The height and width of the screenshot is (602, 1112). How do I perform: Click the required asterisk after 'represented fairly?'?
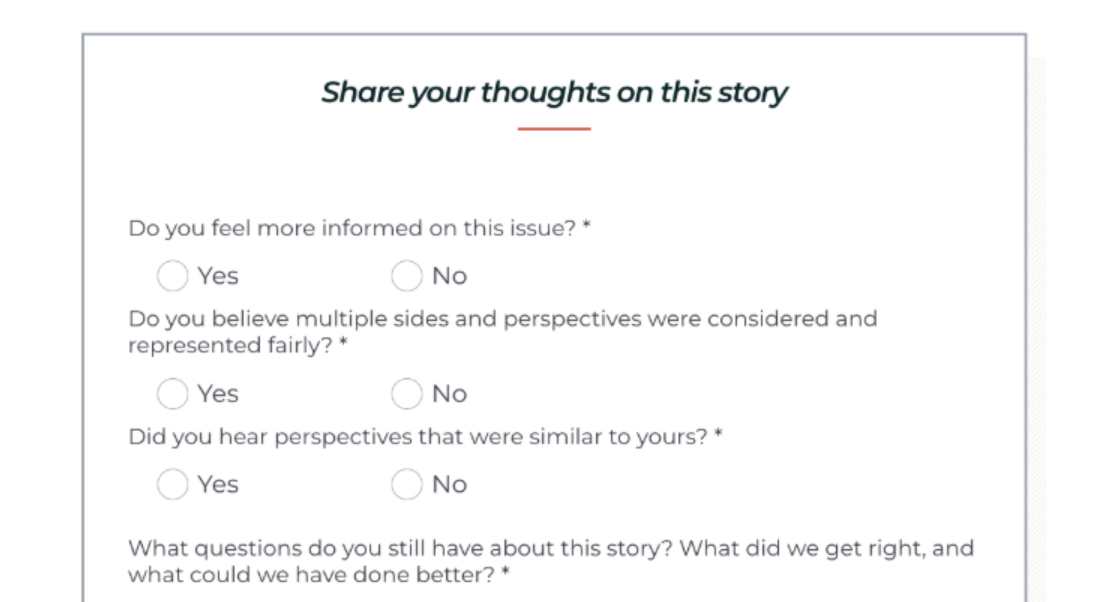click(343, 344)
